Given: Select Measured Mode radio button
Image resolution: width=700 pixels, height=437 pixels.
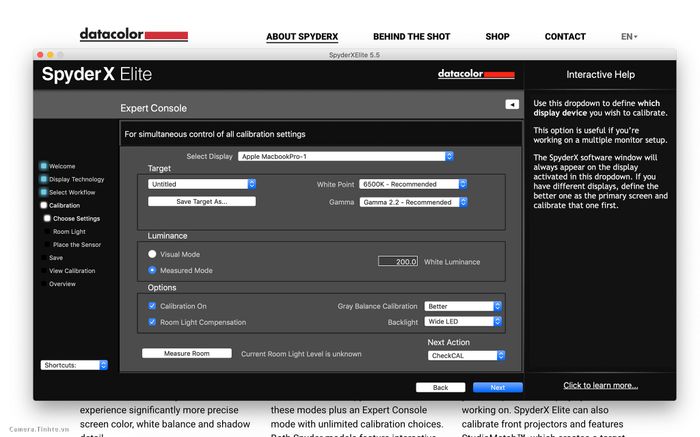Looking at the screenshot, I should (152, 270).
